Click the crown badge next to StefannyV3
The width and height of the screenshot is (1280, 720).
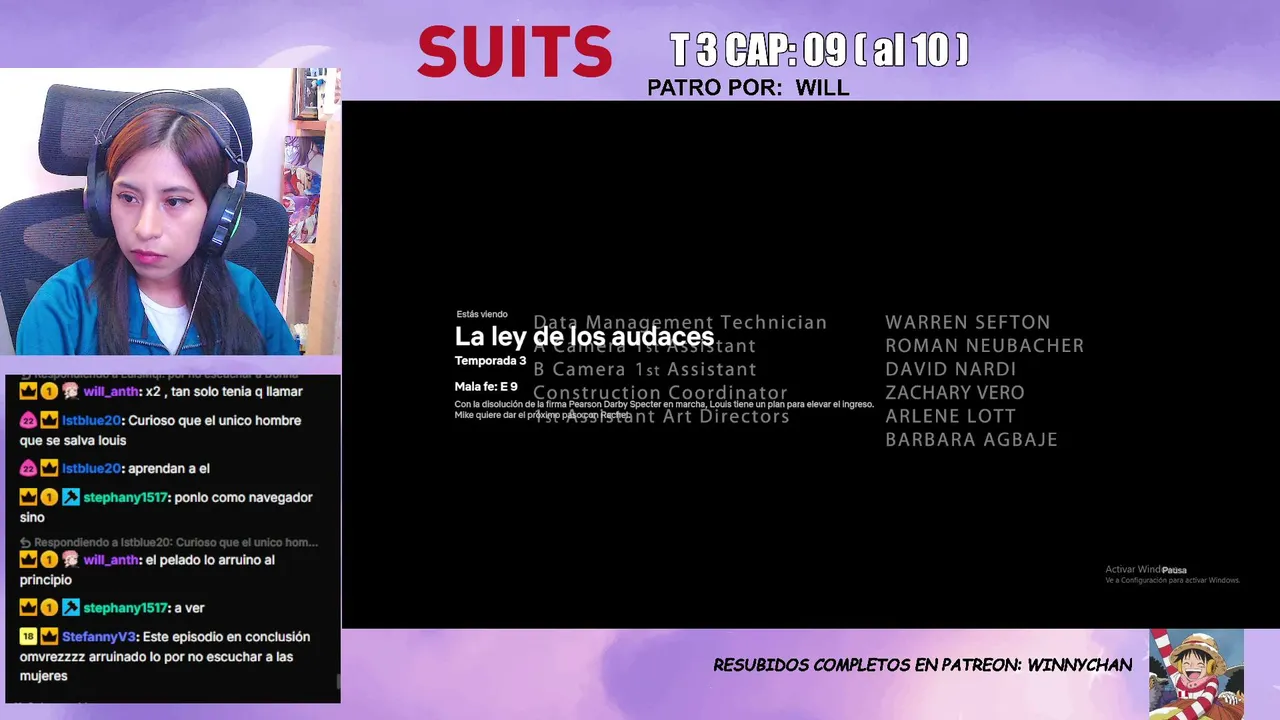point(49,636)
